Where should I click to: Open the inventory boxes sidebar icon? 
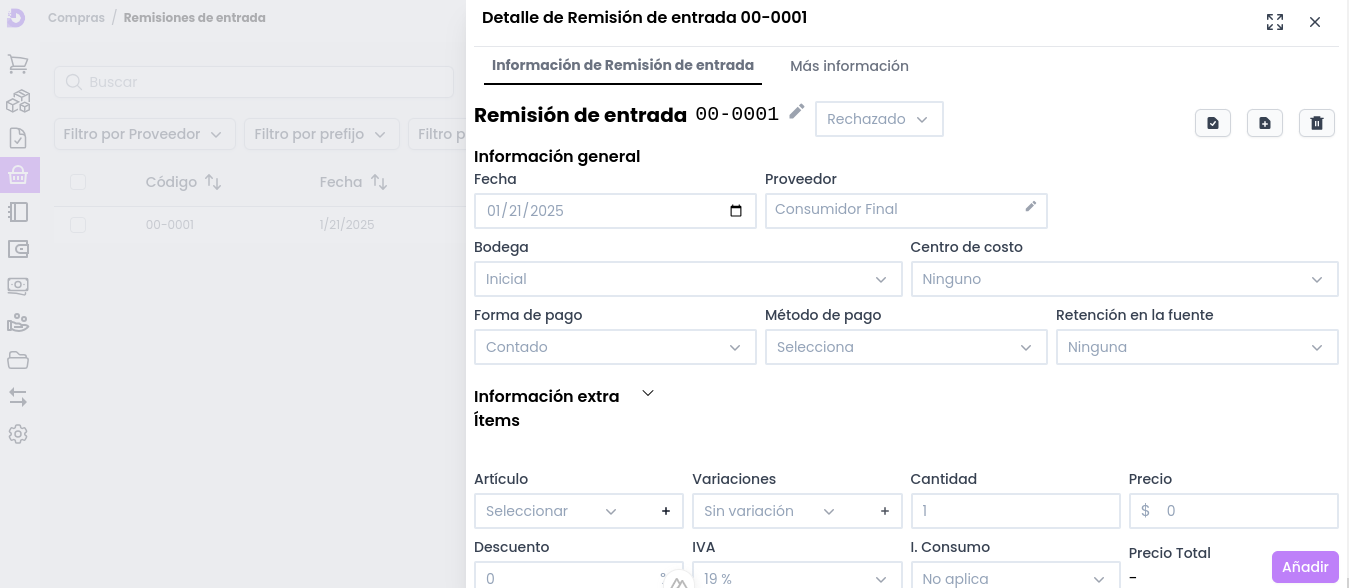click(x=18, y=101)
